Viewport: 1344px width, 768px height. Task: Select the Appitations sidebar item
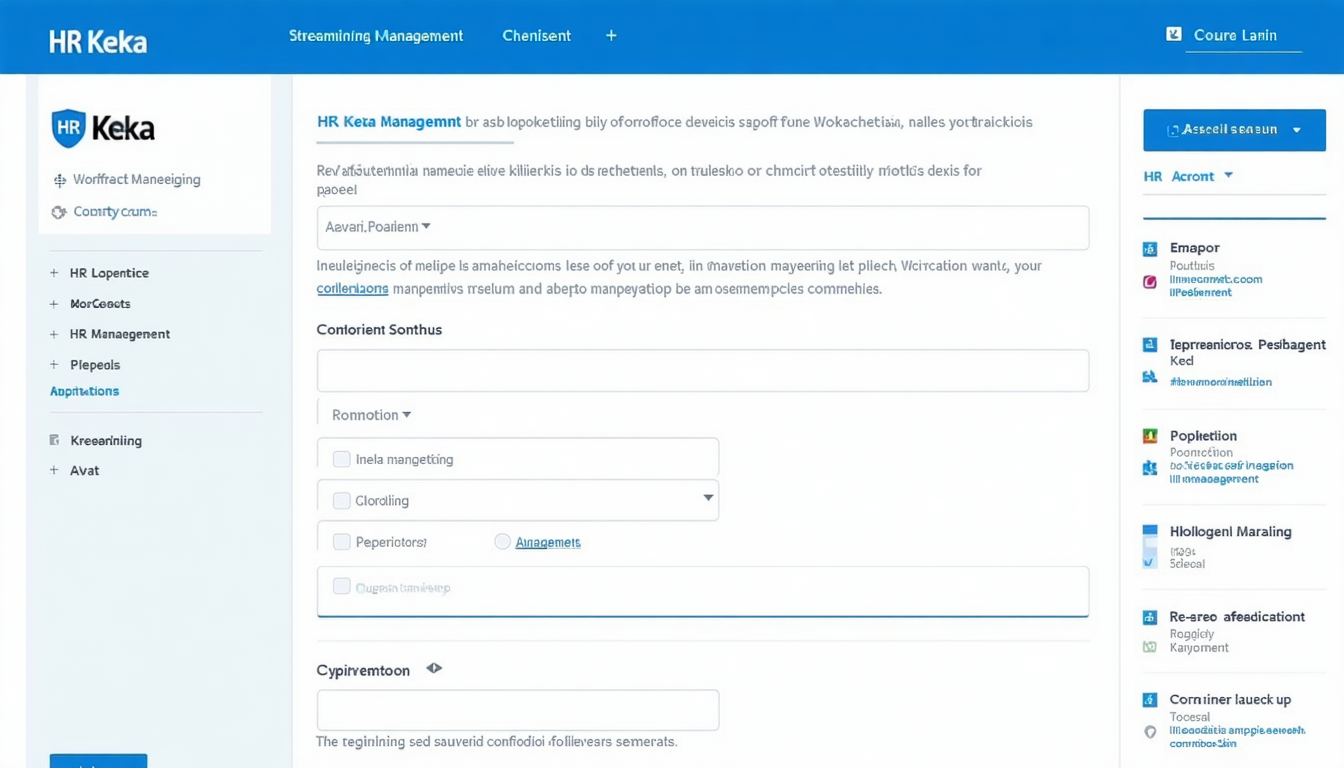coord(85,391)
